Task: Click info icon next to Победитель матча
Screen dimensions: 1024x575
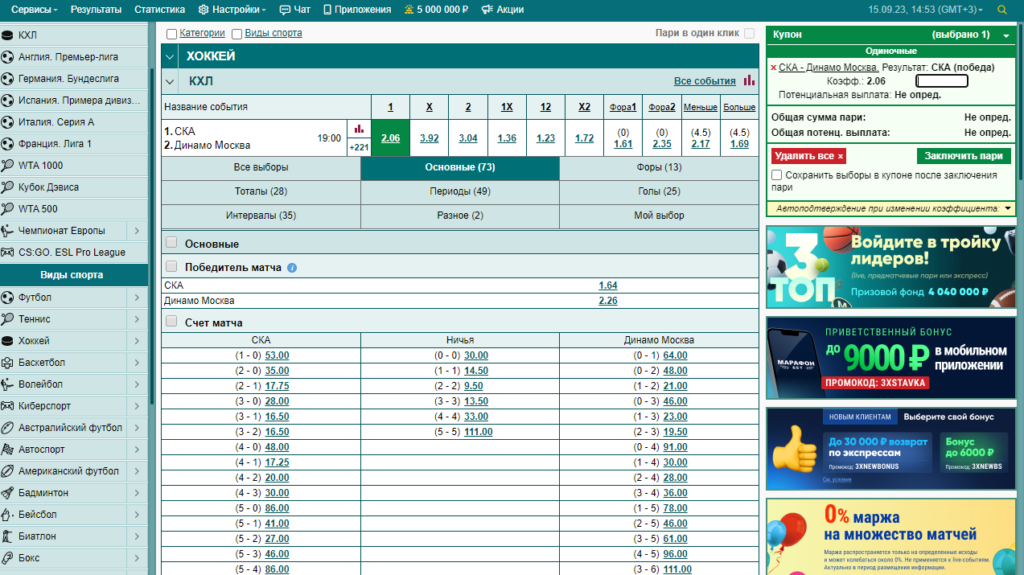Action: (292, 268)
